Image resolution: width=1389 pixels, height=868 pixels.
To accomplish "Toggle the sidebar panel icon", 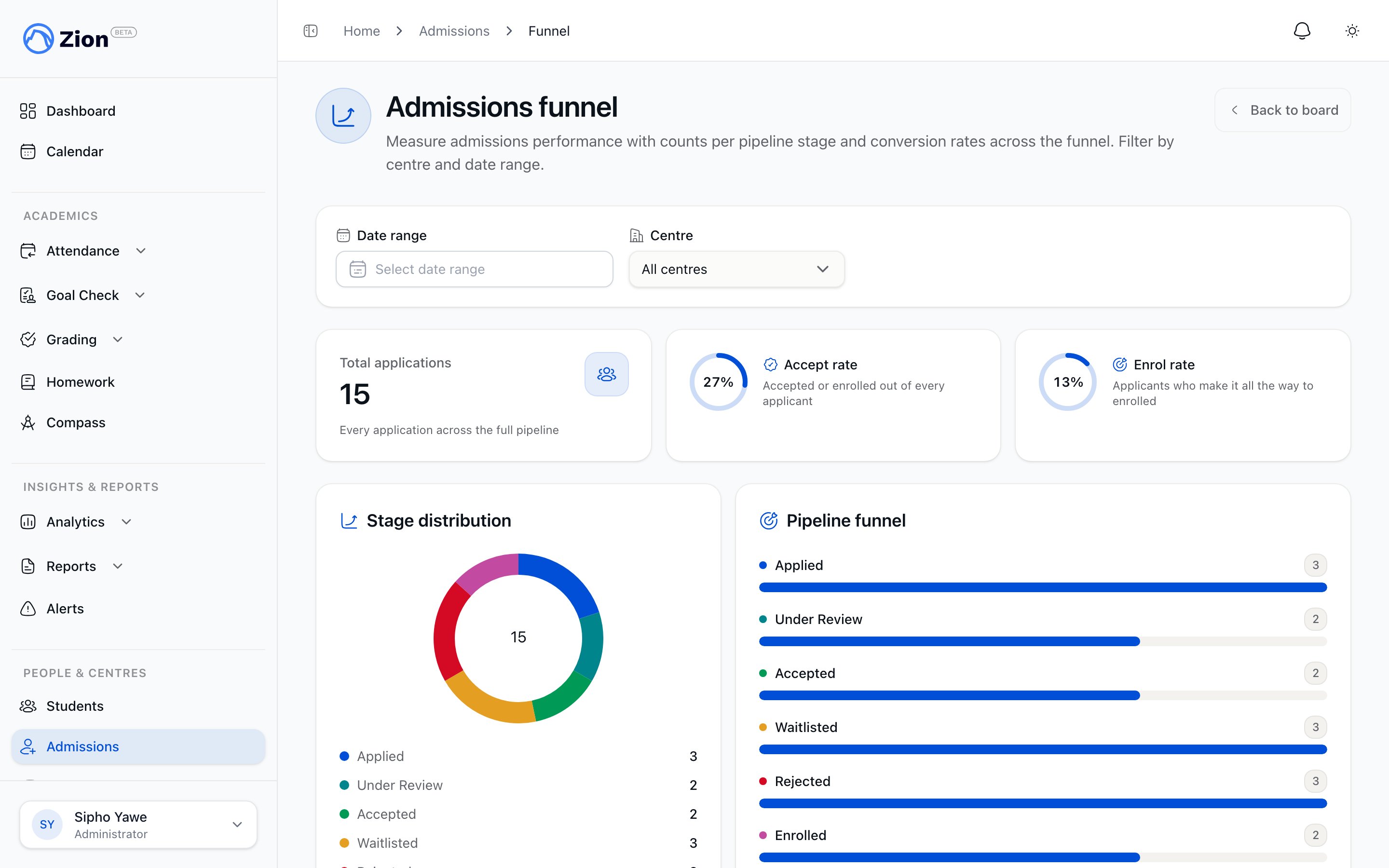I will (x=311, y=31).
